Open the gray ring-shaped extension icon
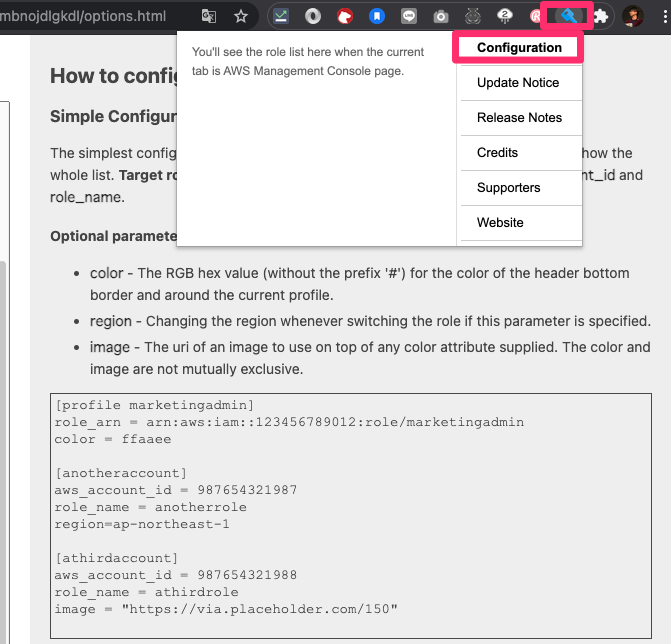 313,16
